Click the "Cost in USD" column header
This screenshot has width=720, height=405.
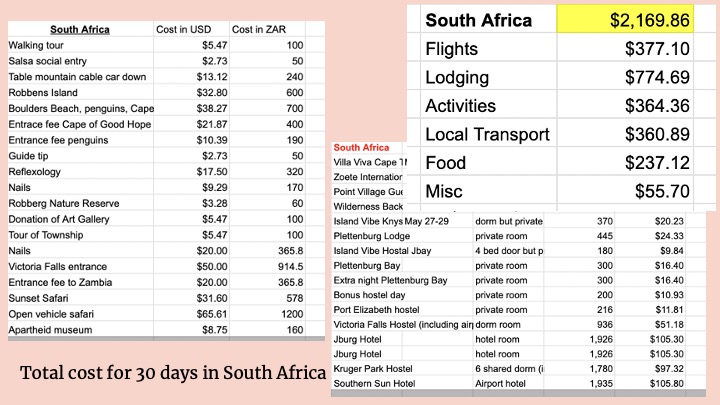coord(182,29)
